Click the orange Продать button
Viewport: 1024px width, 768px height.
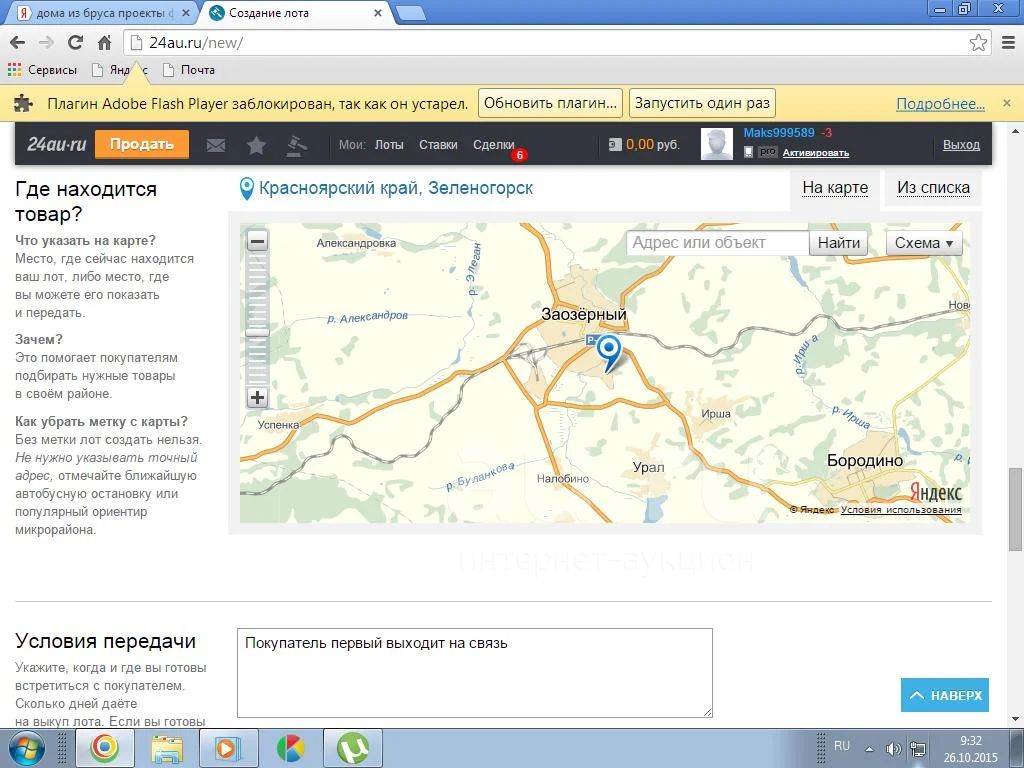tap(142, 144)
